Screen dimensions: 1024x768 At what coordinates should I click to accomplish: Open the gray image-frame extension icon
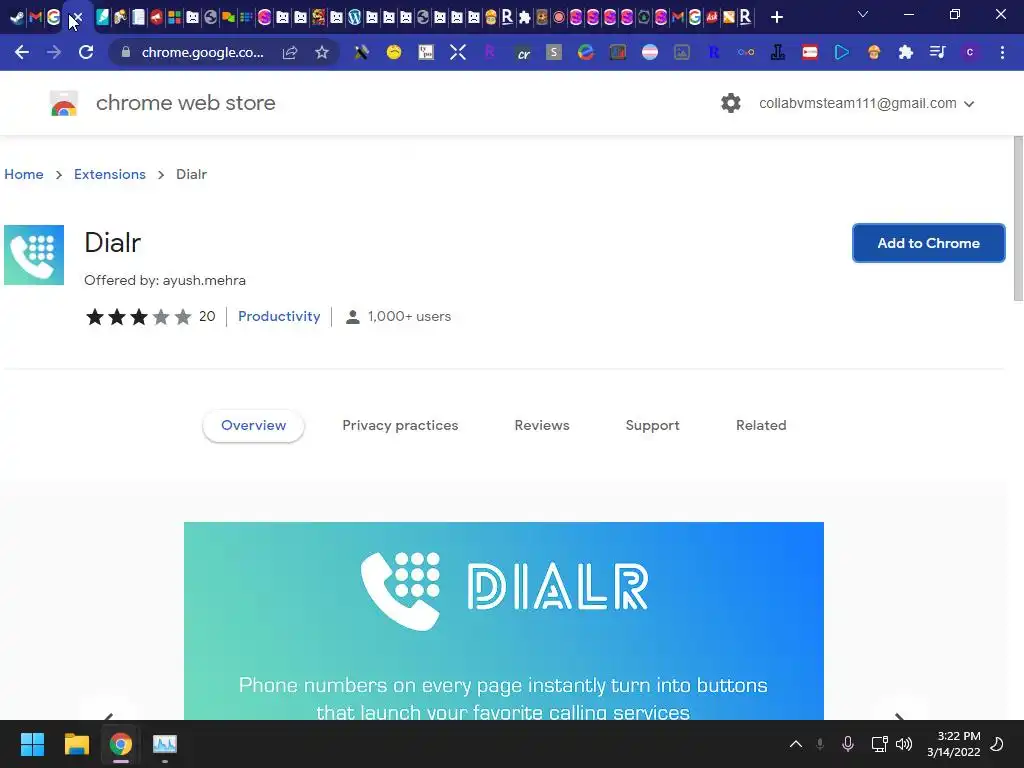[x=682, y=52]
